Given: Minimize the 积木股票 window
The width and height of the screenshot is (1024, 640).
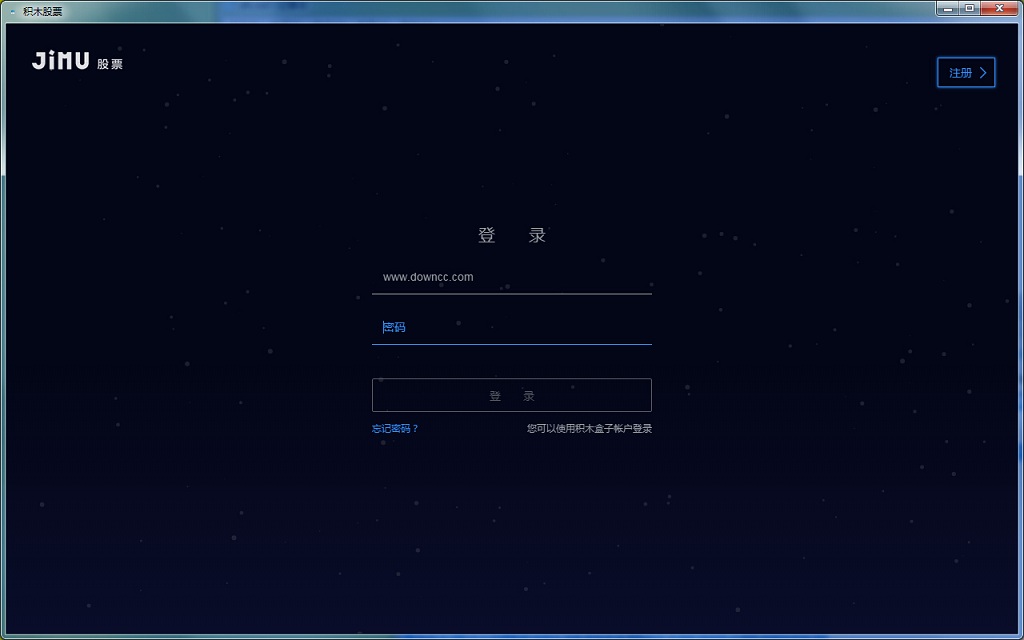Looking at the screenshot, I should 946,9.
